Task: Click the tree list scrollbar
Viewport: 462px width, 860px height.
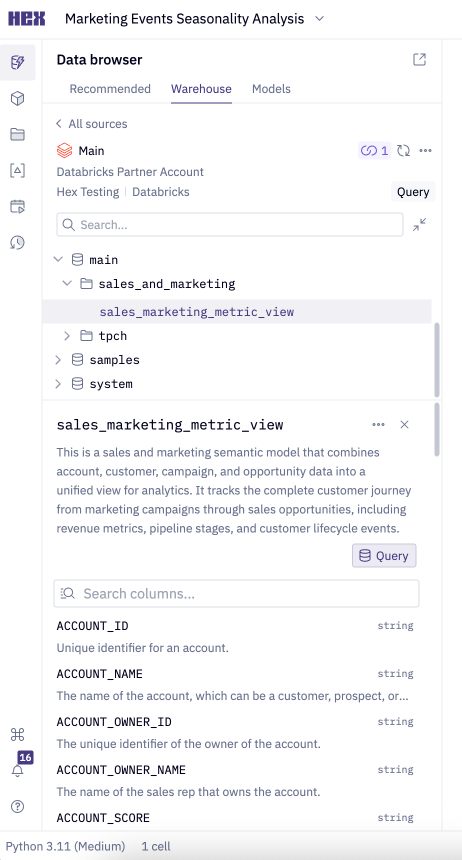Action: pyautogui.click(x=437, y=359)
